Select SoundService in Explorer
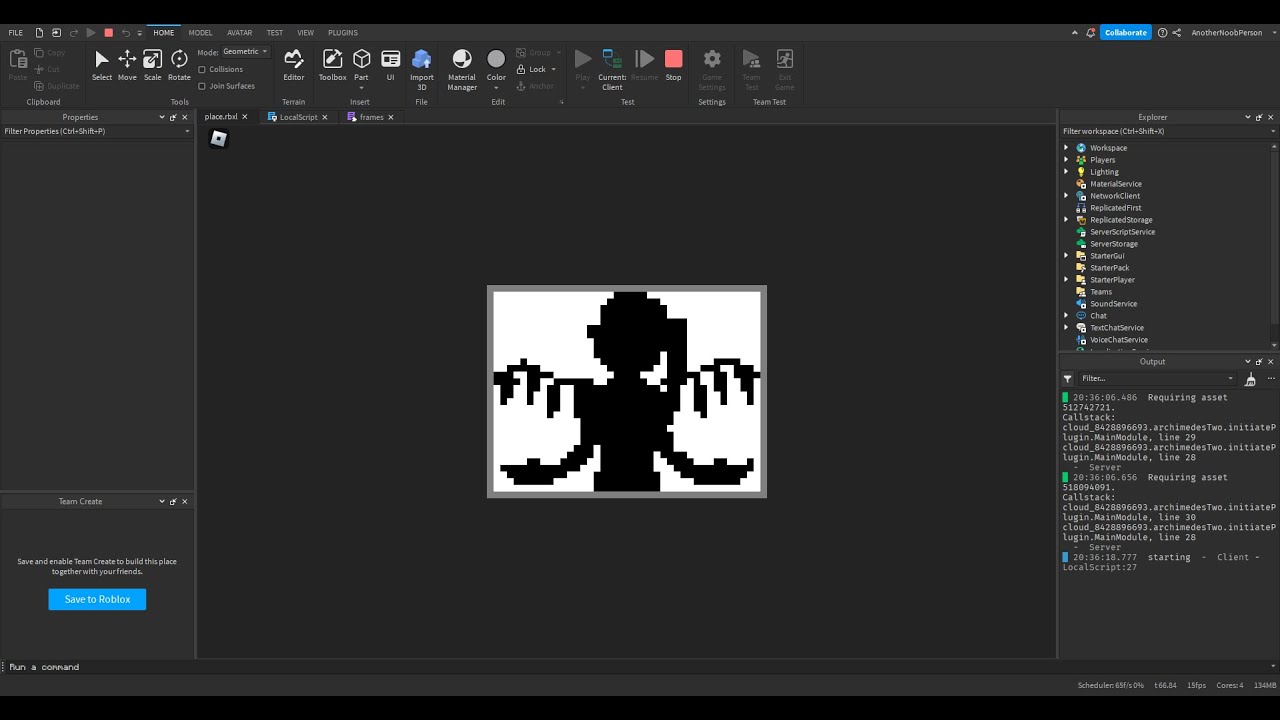The width and height of the screenshot is (1280, 720). [x=1113, y=304]
